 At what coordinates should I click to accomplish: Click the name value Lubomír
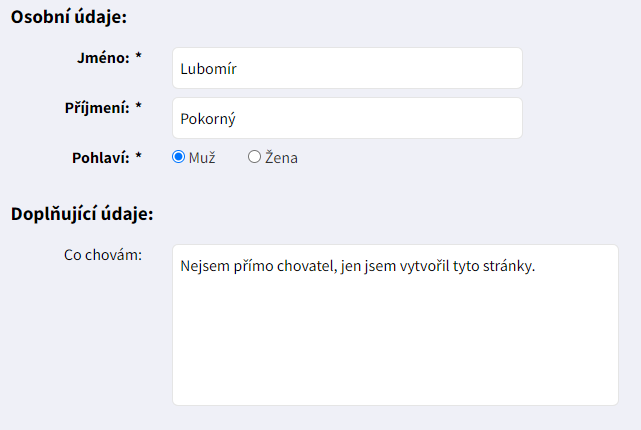tap(208, 69)
